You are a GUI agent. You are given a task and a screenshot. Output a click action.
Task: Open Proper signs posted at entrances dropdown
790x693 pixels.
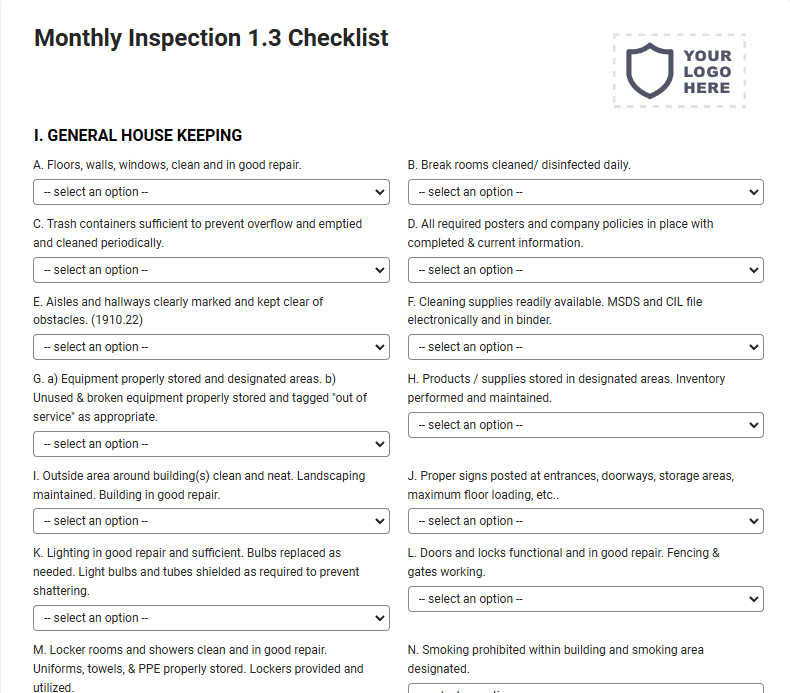coord(585,521)
